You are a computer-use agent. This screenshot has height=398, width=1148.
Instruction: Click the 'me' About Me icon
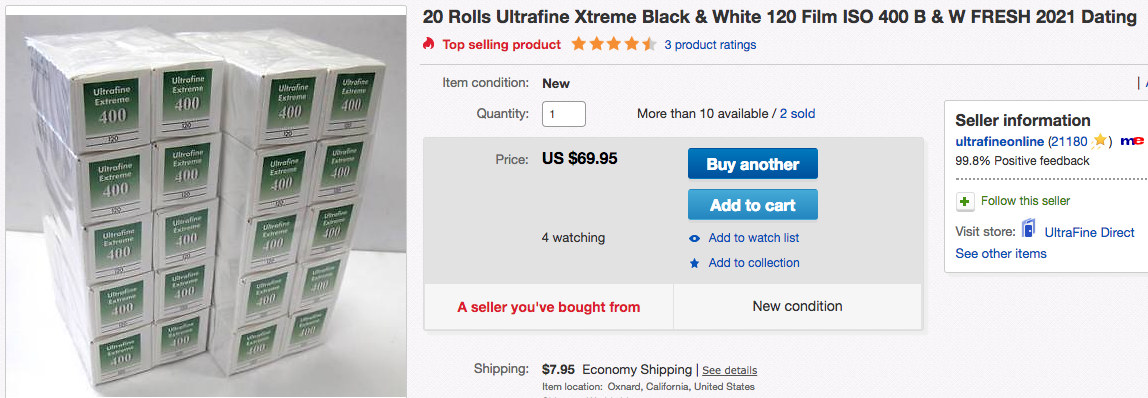click(1132, 141)
